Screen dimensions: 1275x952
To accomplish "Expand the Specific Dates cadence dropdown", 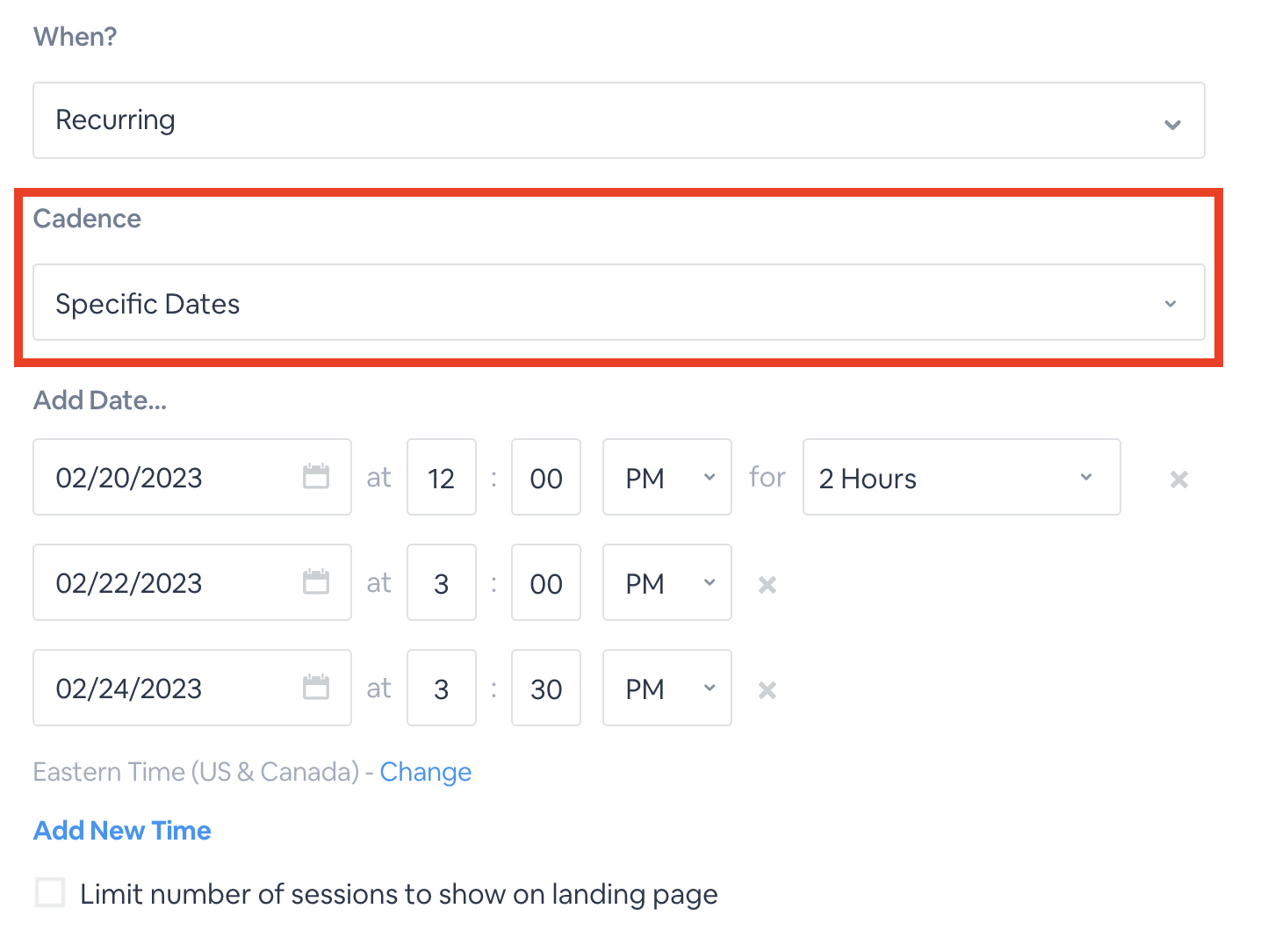I will (619, 302).
